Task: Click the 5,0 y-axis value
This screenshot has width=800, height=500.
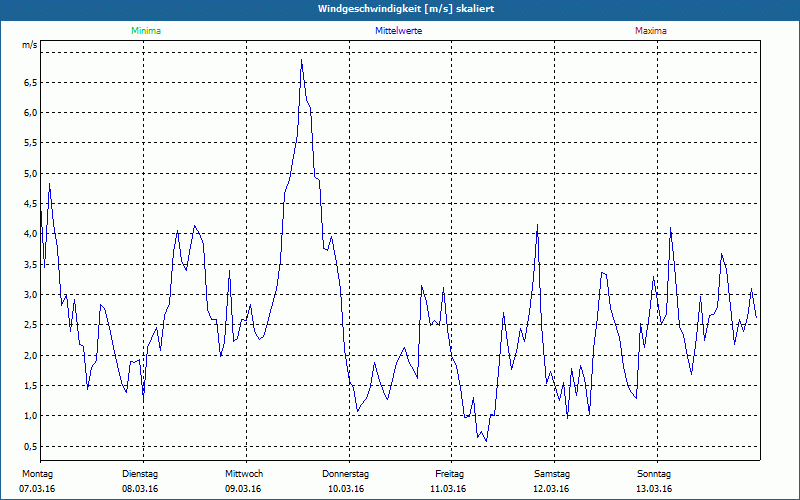Action: click(31, 173)
